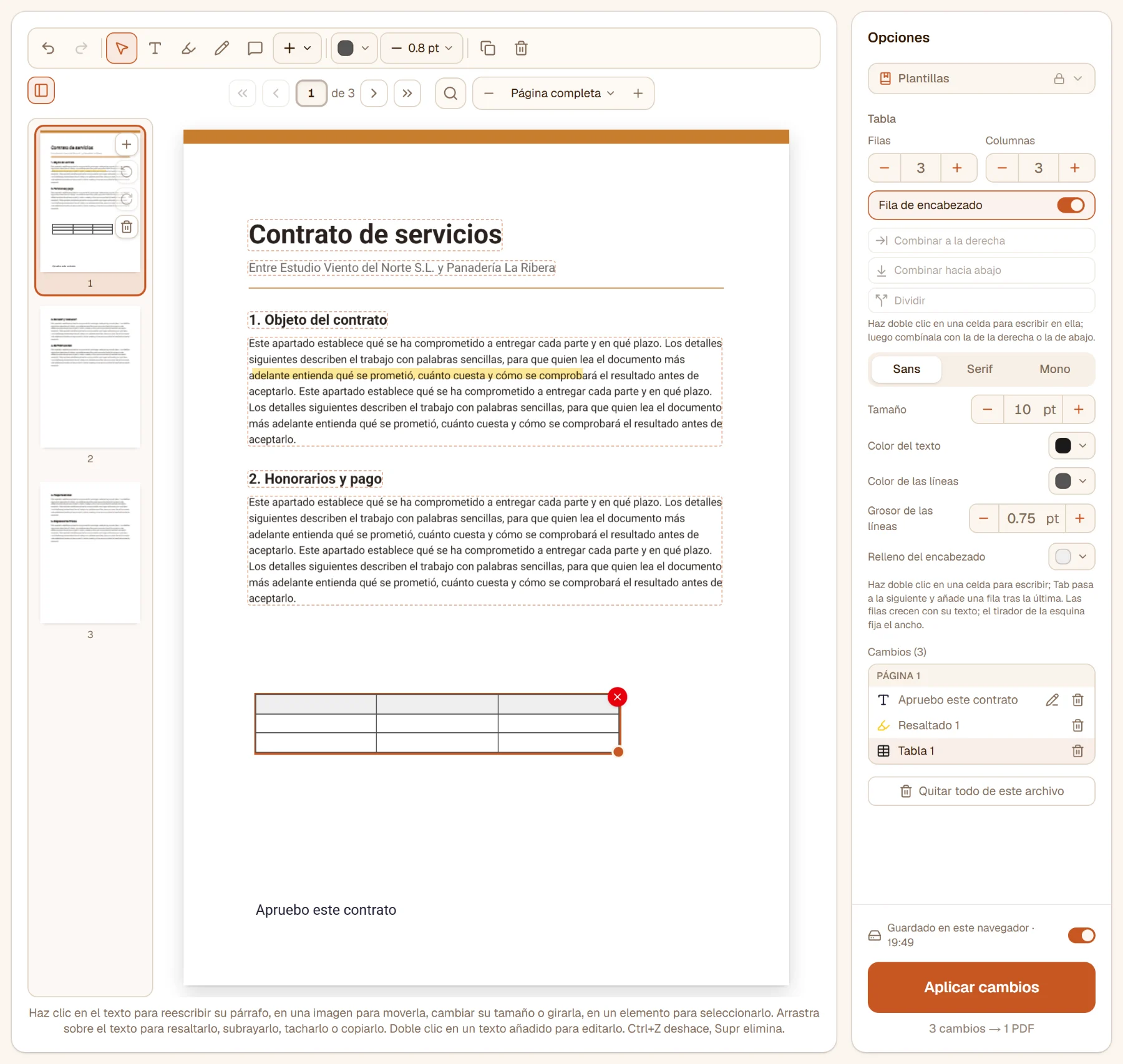Increase the Tamaño font size
The width and height of the screenshot is (1123, 1064).
coord(1079,409)
